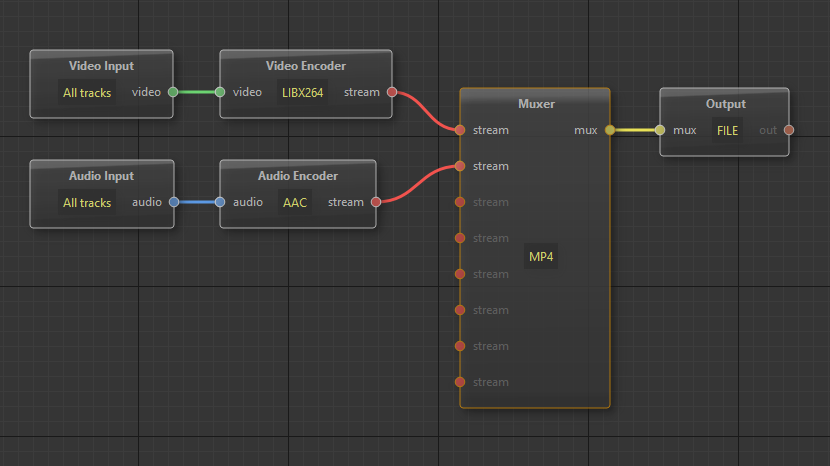Click the Video Encoder video input port
The image size is (830, 466).
coord(220,92)
